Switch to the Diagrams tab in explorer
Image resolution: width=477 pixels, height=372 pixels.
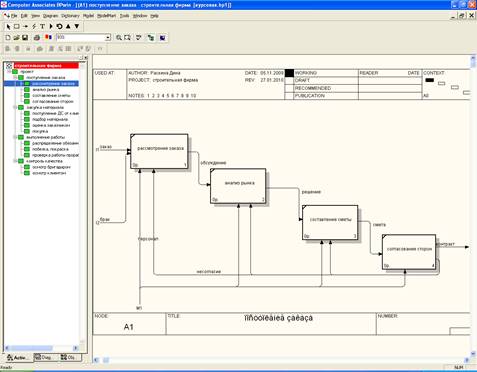coord(43,357)
